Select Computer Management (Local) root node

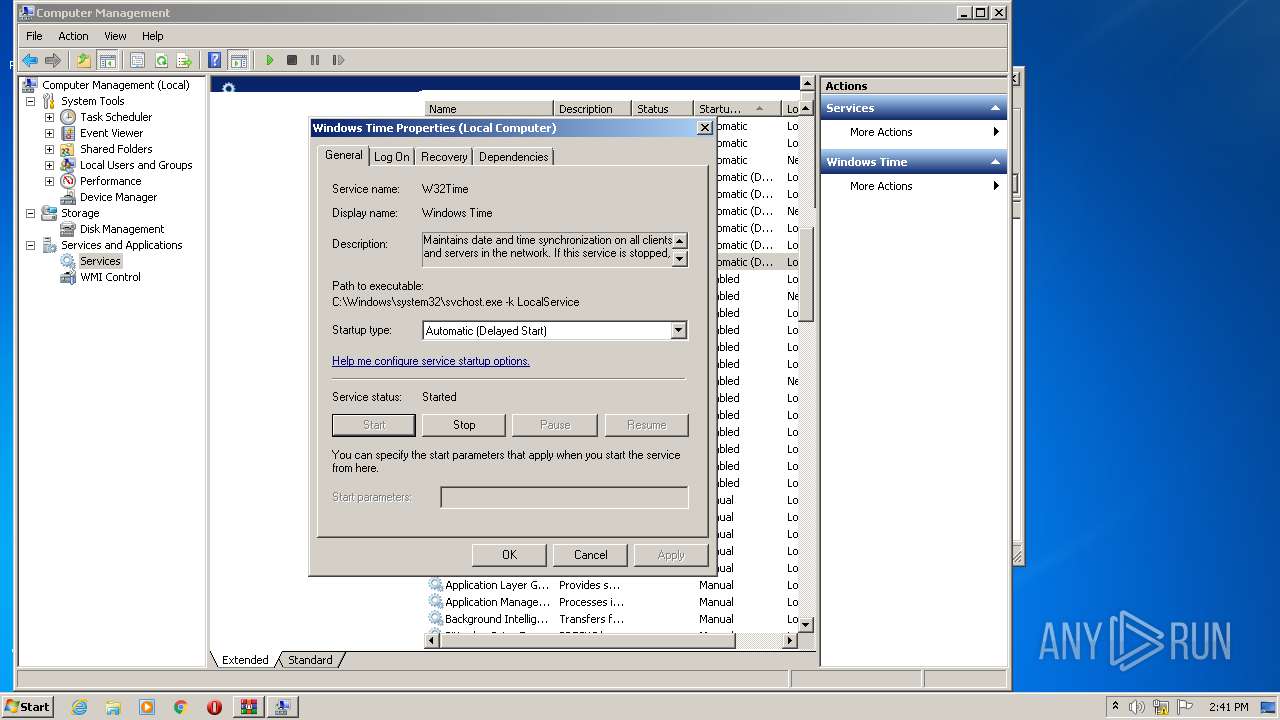coord(115,85)
